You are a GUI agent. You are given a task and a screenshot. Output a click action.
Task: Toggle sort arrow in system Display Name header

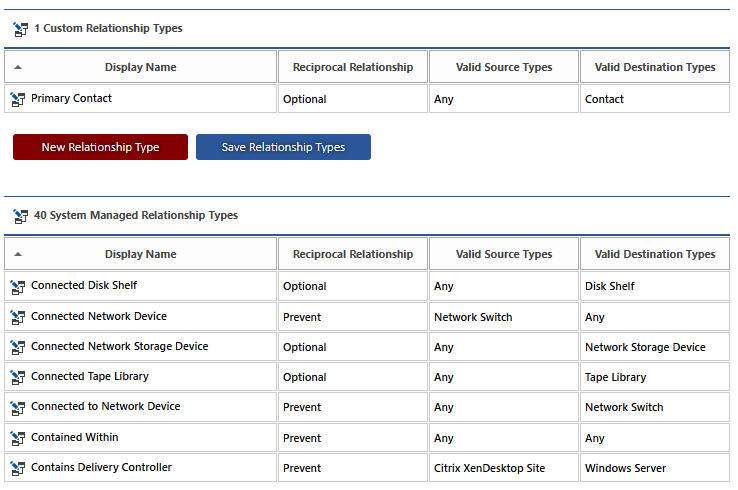18,254
